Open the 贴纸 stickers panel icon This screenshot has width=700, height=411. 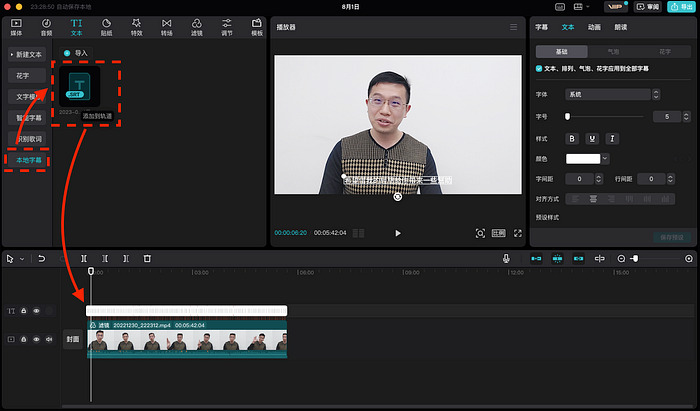coord(106,27)
